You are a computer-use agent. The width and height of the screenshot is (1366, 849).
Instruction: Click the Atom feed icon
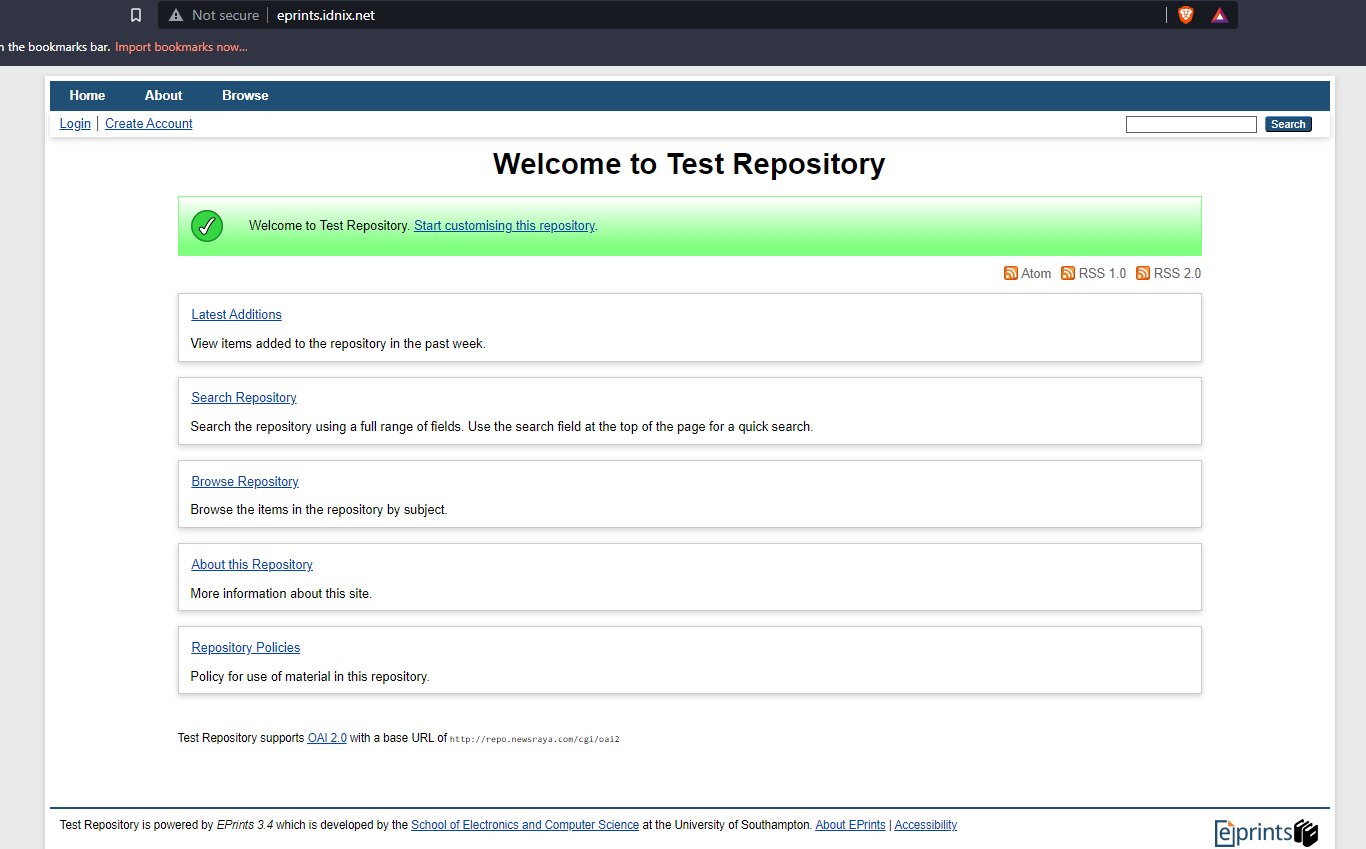pyautogui.click(x=1011, y=273)
